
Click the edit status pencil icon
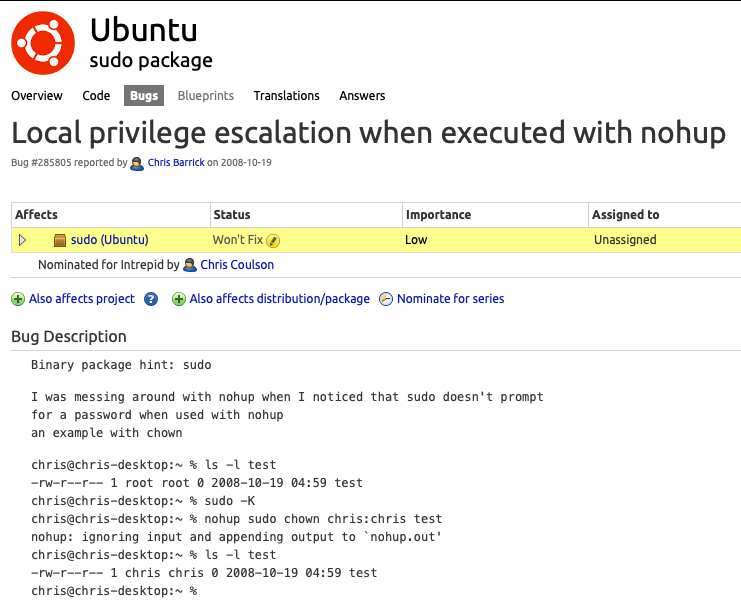coord(273,241)
